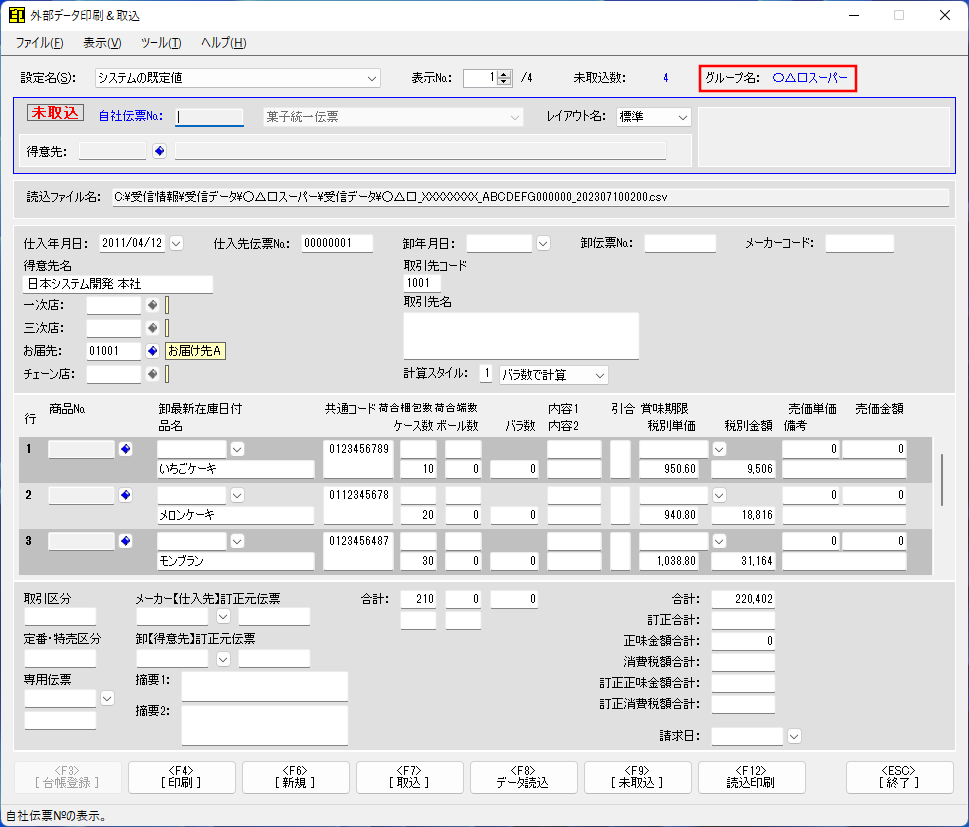
Task: Click the diamond lookup icon next to 一次店
Action: click(x=153, y=305)
